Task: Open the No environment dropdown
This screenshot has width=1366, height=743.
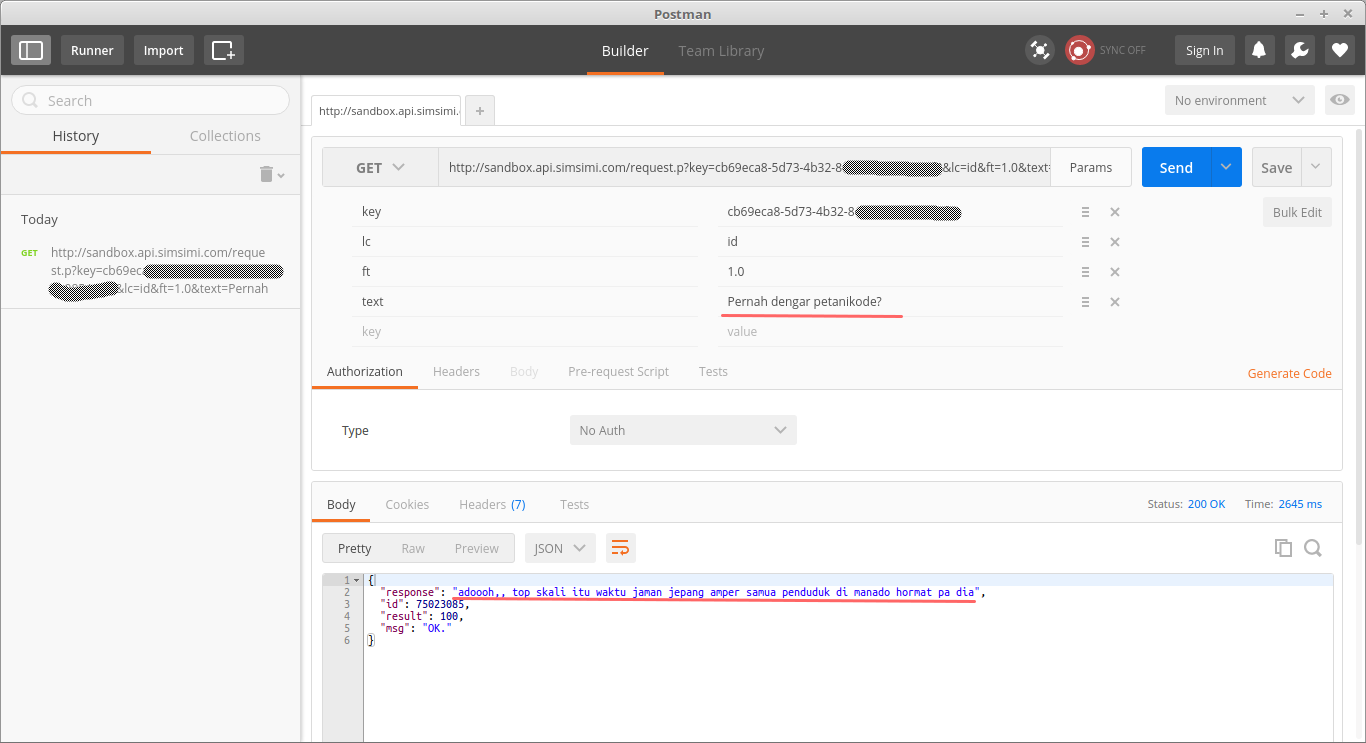Action: [x=1239, y=100]
